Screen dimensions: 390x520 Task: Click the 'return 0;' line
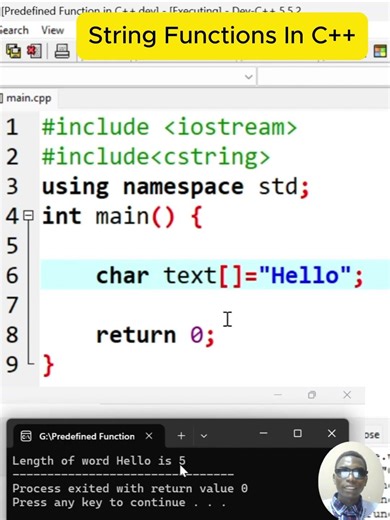(x=156, y=335)
